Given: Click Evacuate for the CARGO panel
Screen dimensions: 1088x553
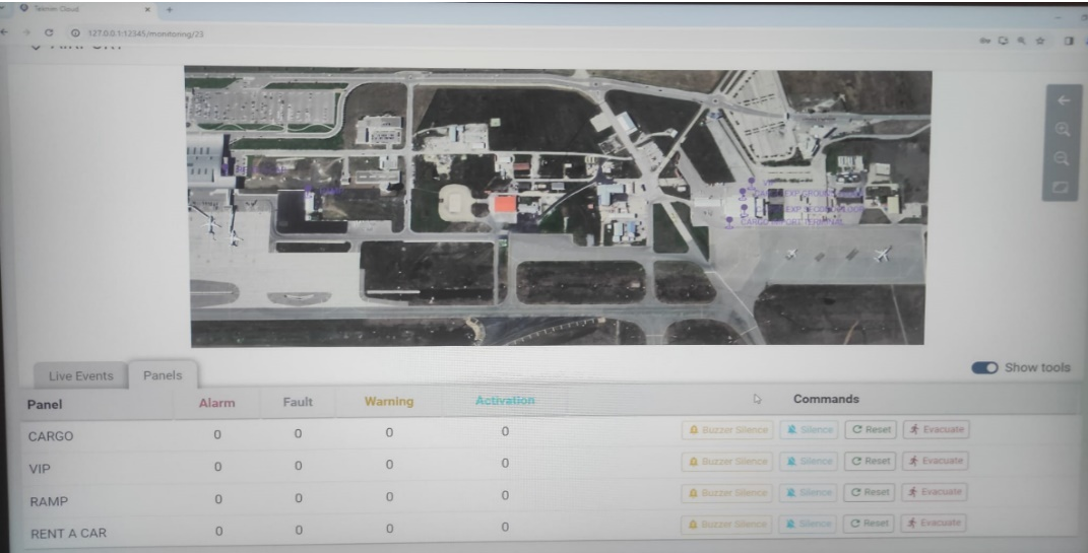Looking at the screenshot, I should [x=936, y=430].
